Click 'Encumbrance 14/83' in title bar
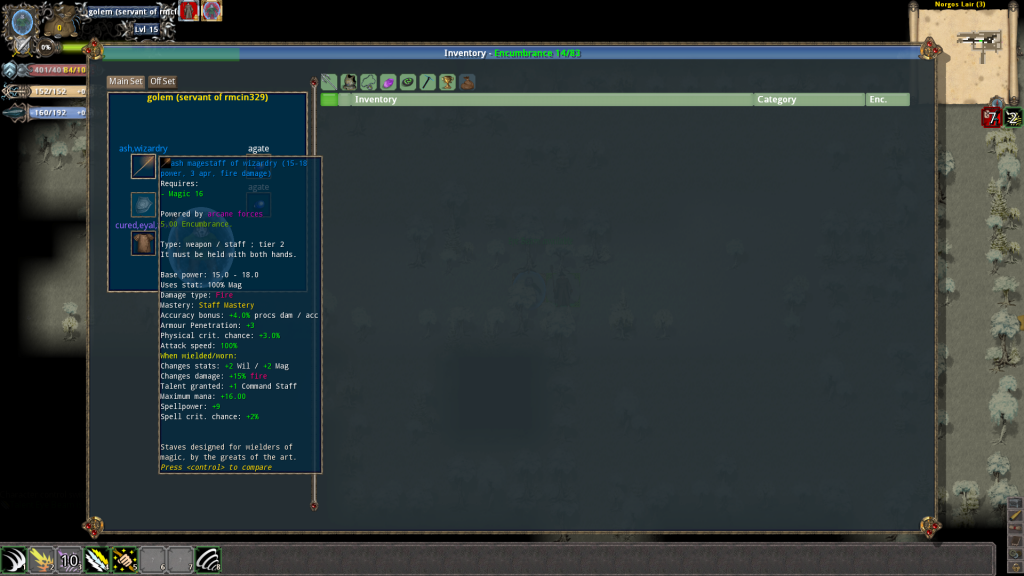 pos(537,53)
